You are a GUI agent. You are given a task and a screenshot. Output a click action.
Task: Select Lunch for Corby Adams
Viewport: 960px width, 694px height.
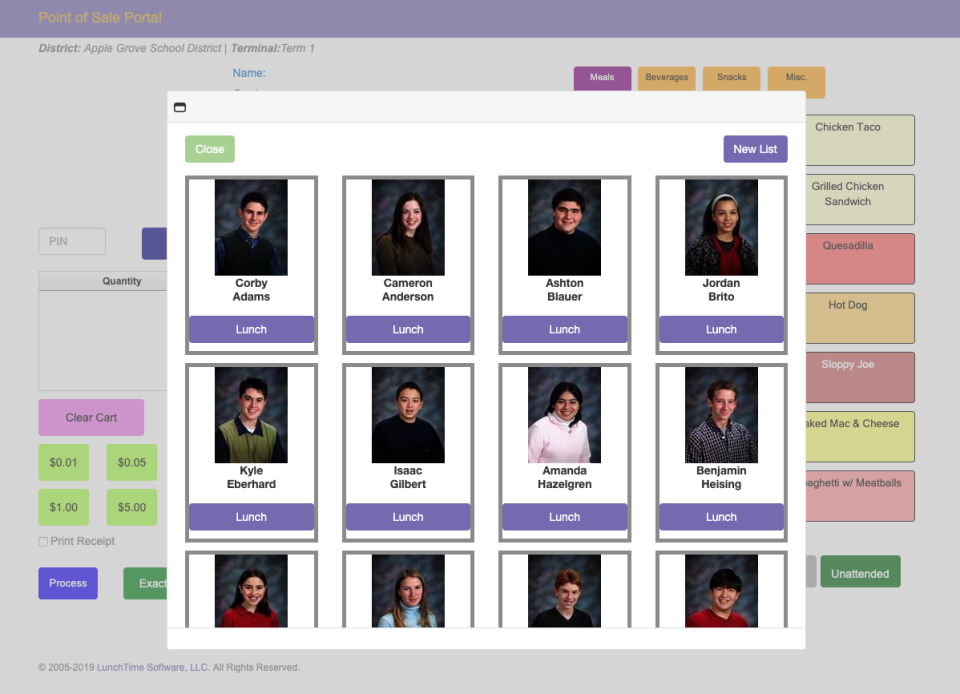(251, 328)
